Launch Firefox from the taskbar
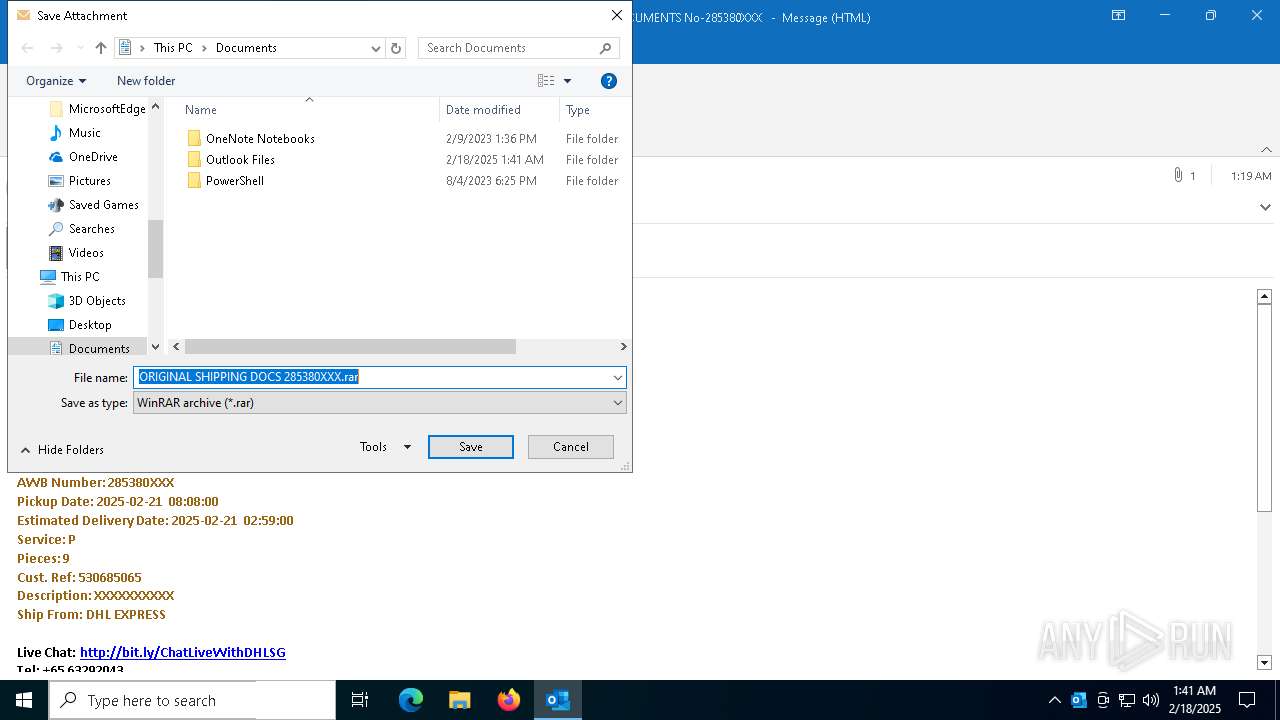This screenshot has width=1280, height=720. pos(508,700)
